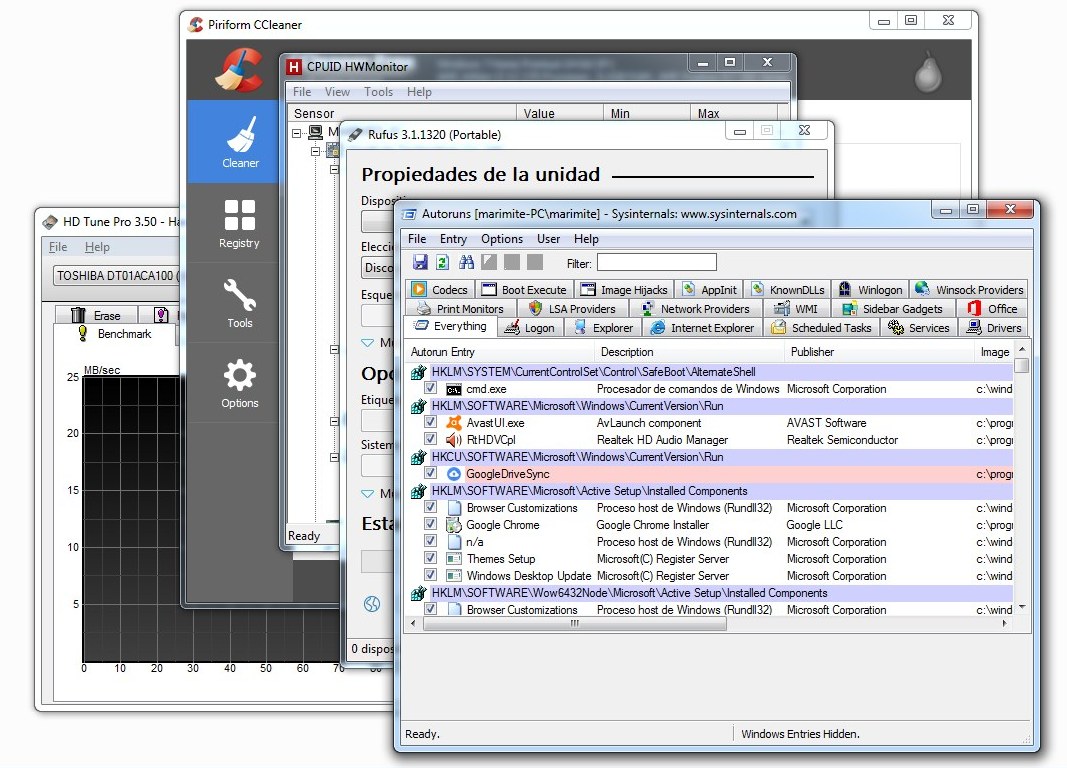Click the "Windows Entries Hidden." status text
The width and height of the screenshot is (1067, 768).
tap(800, 734)
